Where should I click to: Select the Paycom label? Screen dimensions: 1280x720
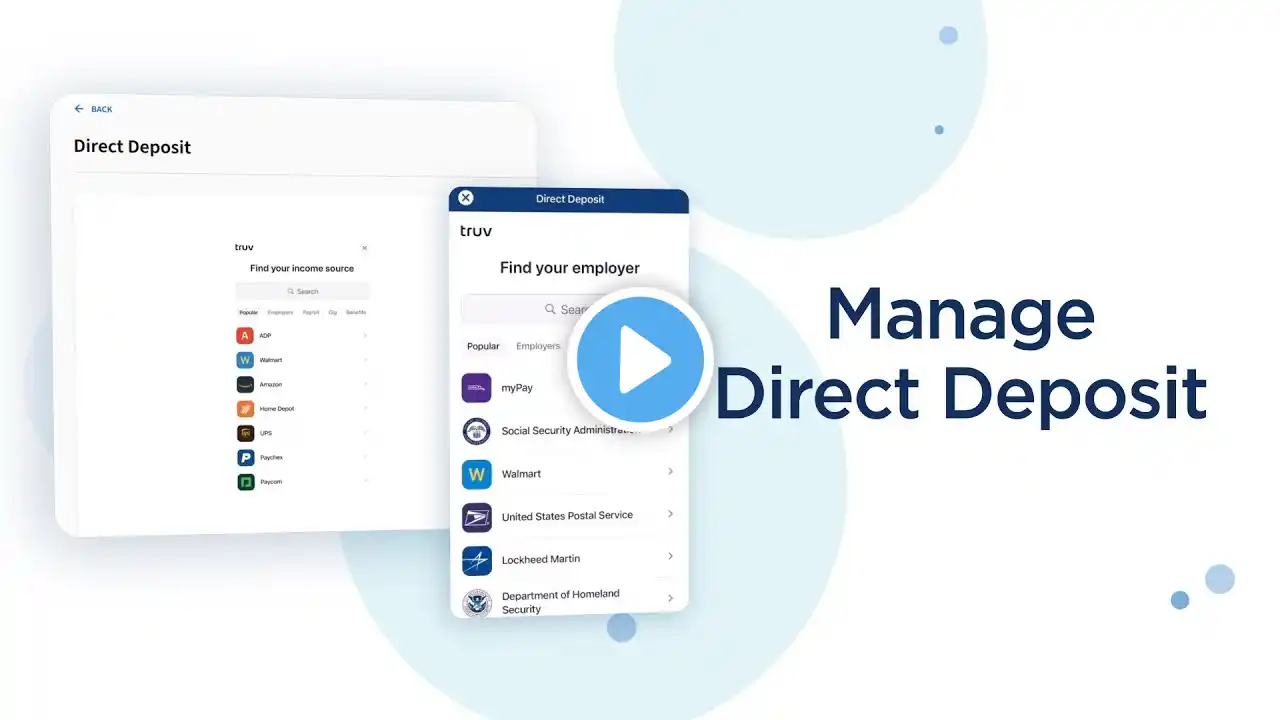[x=270, y=482]
